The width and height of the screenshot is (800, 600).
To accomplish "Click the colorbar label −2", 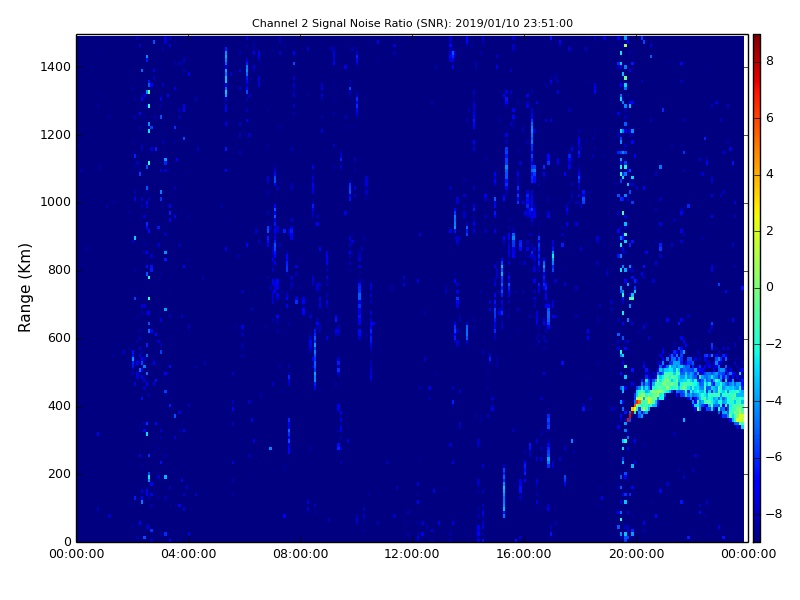I will [x=773, y=344].
